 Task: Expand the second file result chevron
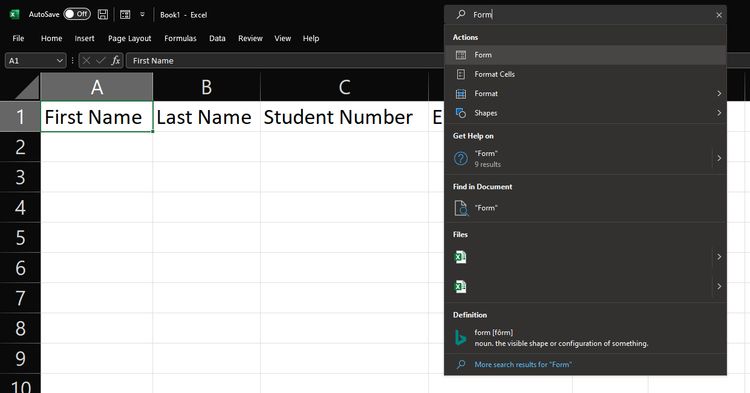tap(719, 286)
